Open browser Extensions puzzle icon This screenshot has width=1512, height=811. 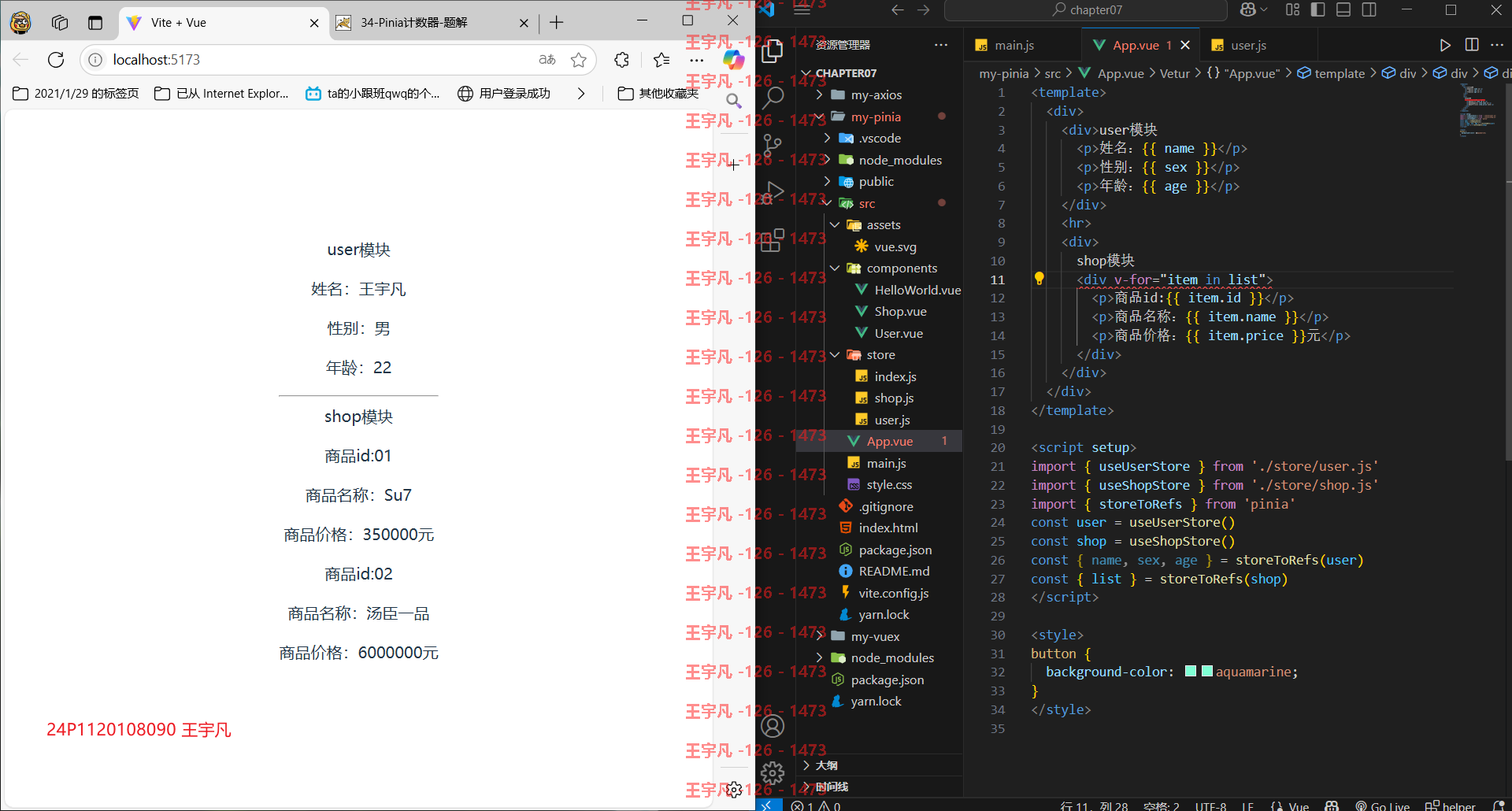coord(622,60)
